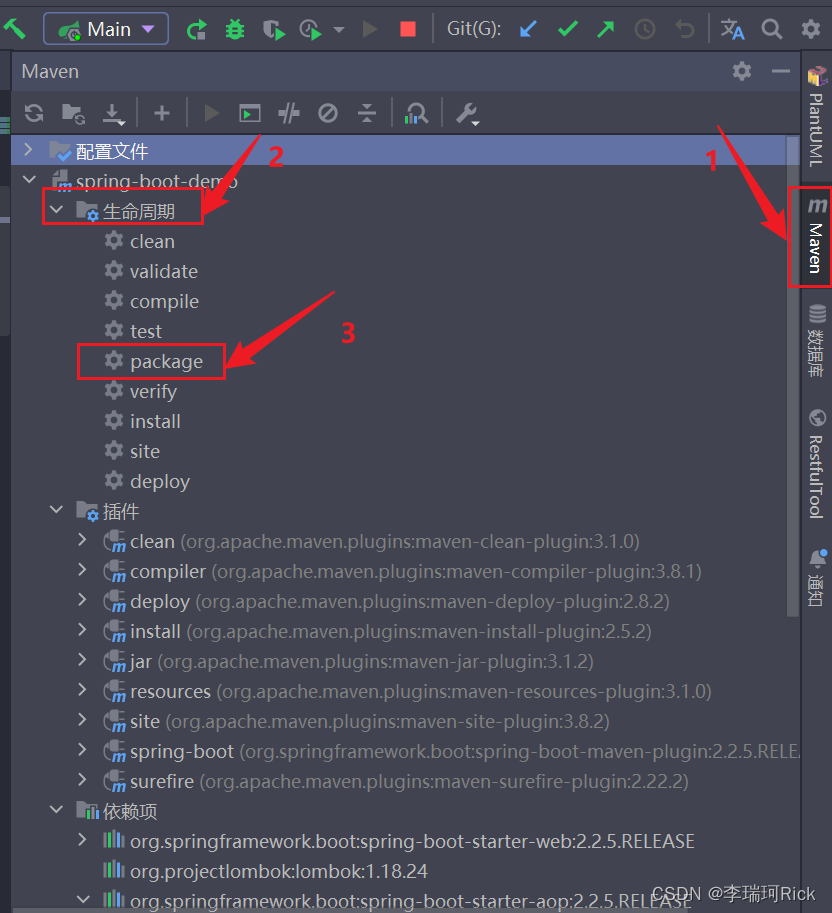832x913 pixels.
Task: Open Maven settings wrench
Action: pyautogui.click(x=468, y=114)
